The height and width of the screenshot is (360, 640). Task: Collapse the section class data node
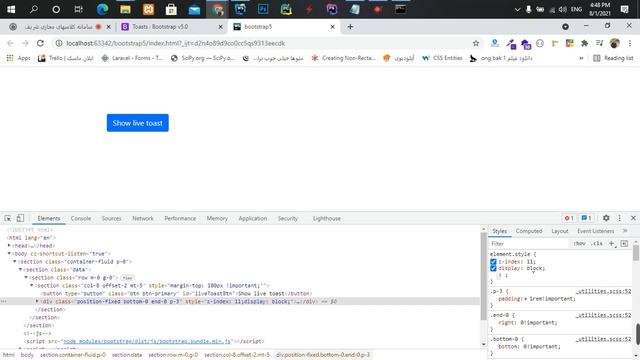[x=20, y=269]
